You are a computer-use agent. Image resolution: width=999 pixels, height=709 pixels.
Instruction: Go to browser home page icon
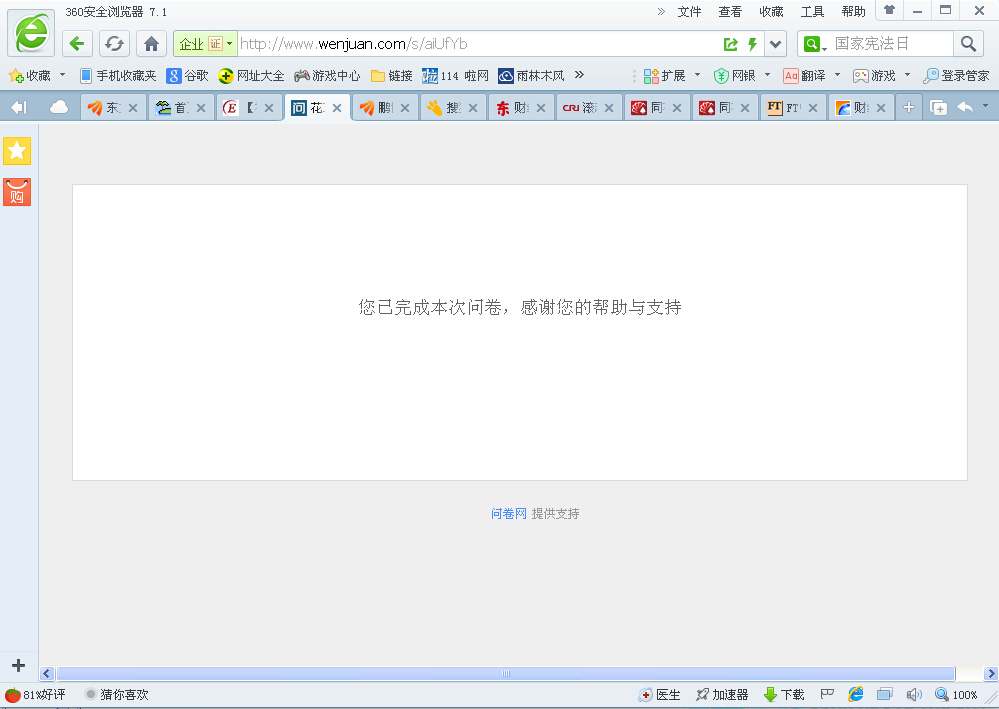coord(151,44)
